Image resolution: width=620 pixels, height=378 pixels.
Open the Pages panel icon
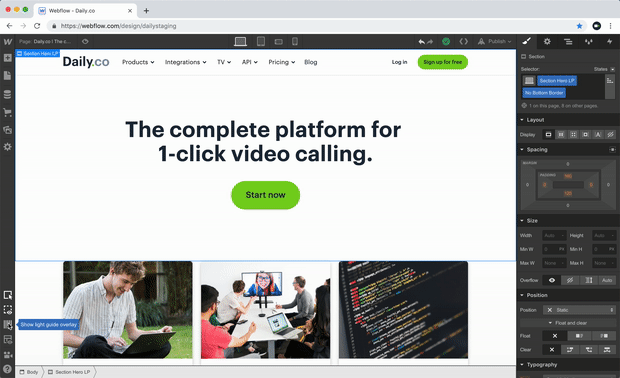coord(8,76)
